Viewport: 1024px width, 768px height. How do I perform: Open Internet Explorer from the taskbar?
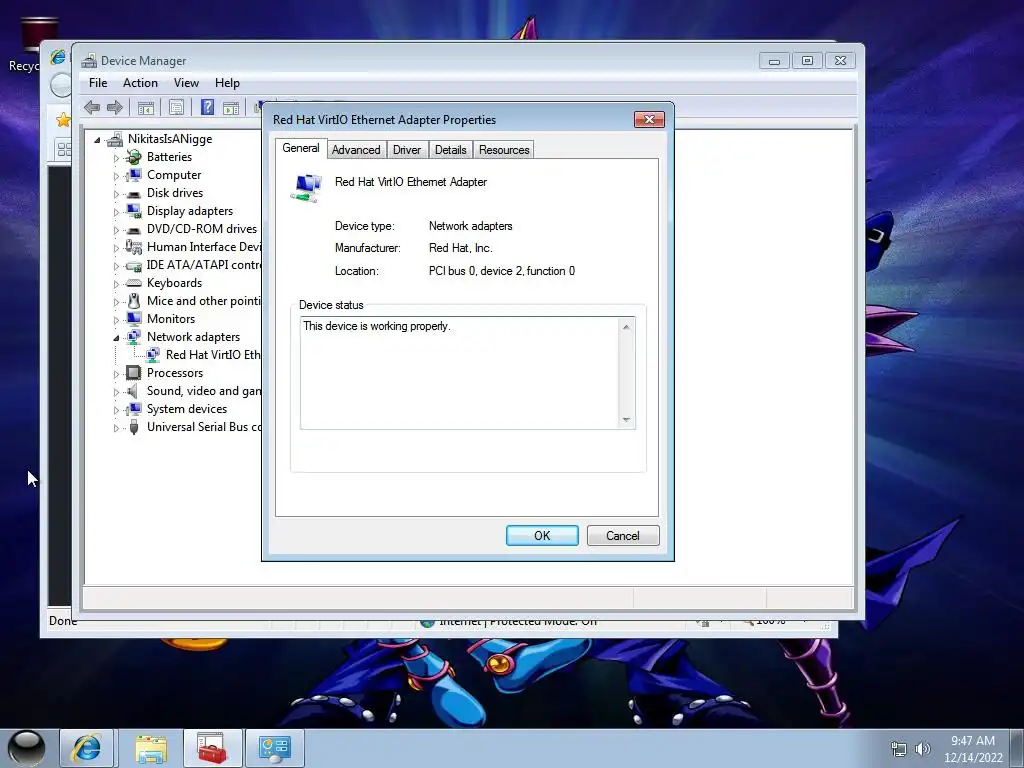click(x=87, y=748)
